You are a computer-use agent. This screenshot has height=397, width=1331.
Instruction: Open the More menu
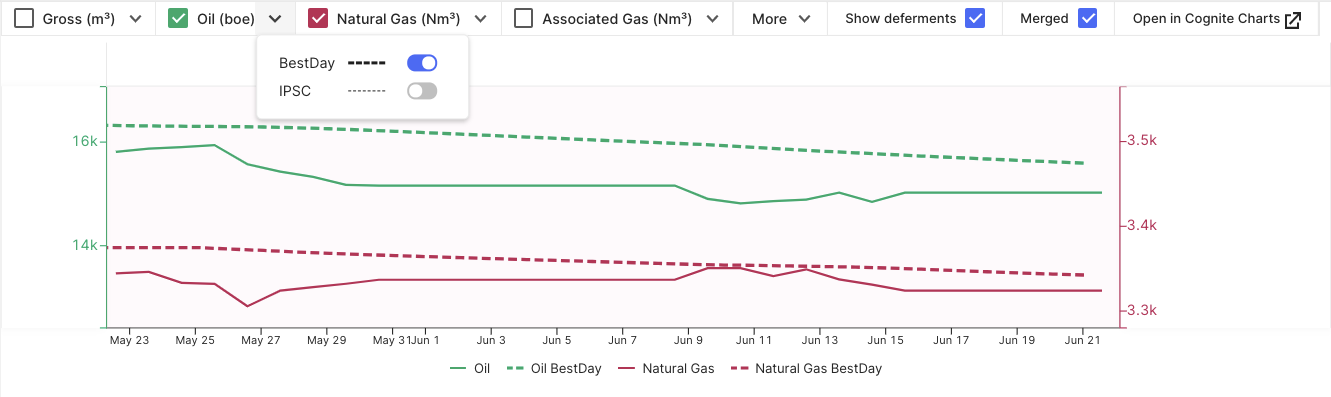781,19
